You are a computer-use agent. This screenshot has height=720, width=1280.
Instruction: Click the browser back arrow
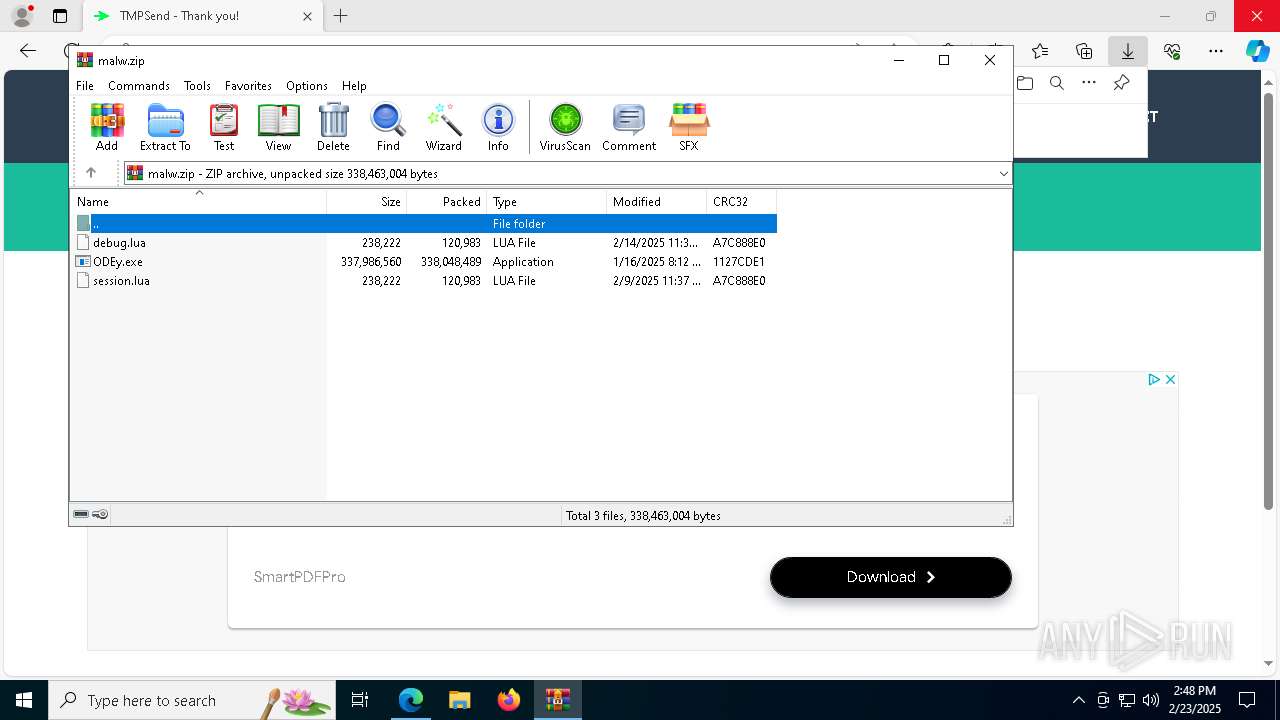click(x=28, y=51)
